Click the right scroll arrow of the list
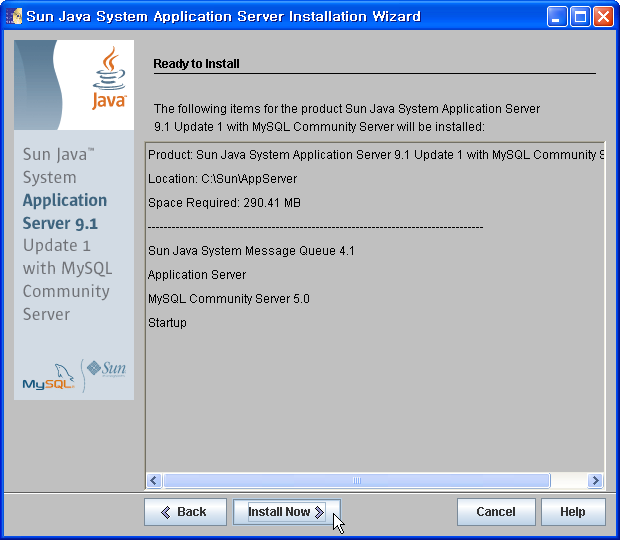The image size is (620, 540). (x=595, y=481)
